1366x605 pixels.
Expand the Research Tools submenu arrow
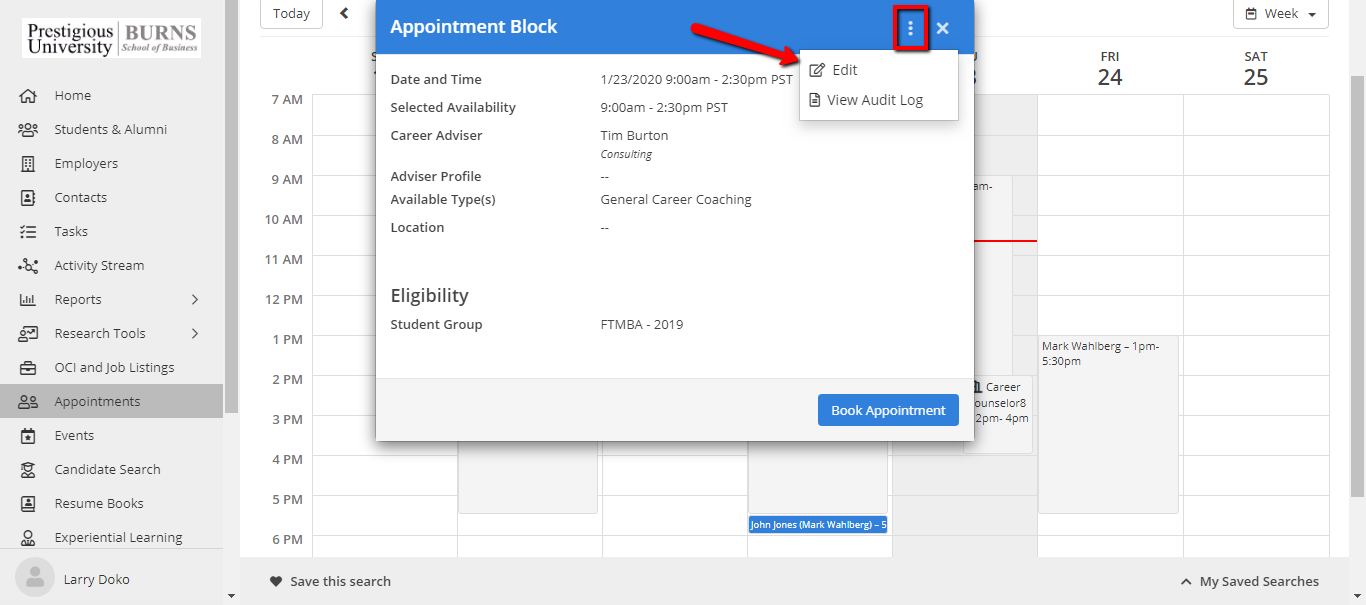[195, 334]
